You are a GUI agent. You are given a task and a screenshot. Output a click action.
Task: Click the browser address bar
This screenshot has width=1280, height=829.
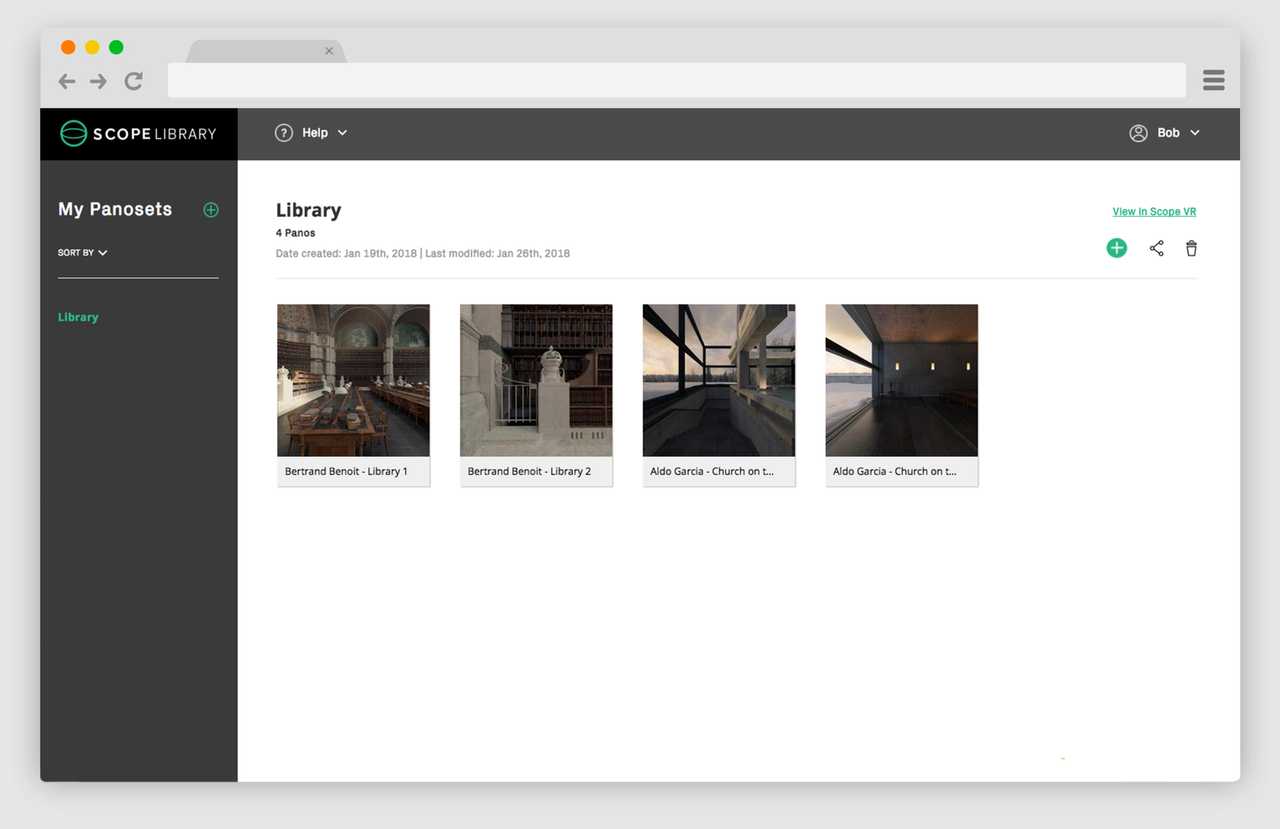tap(676, 80)
